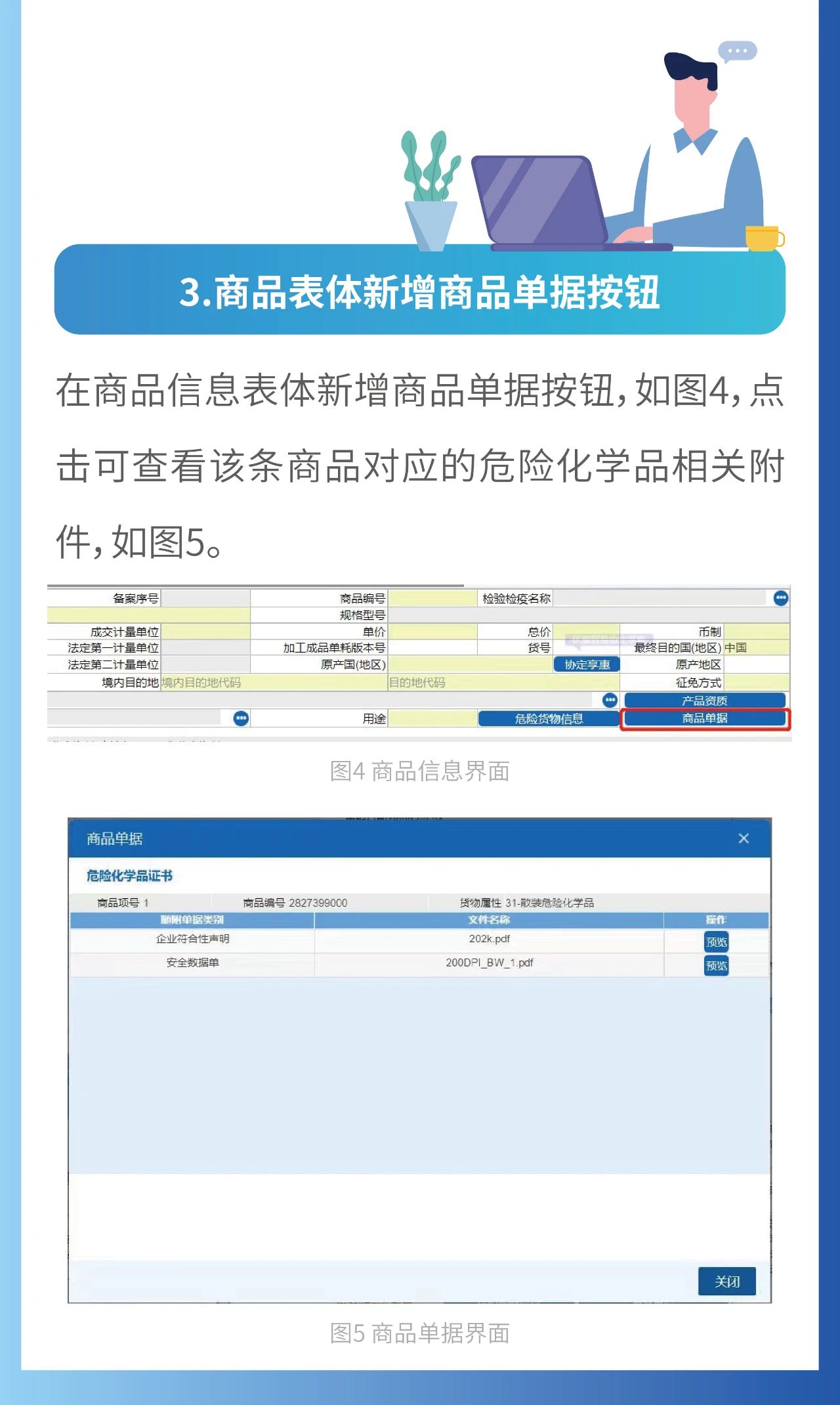Preview the 202k.pdf file

point(716,942)
